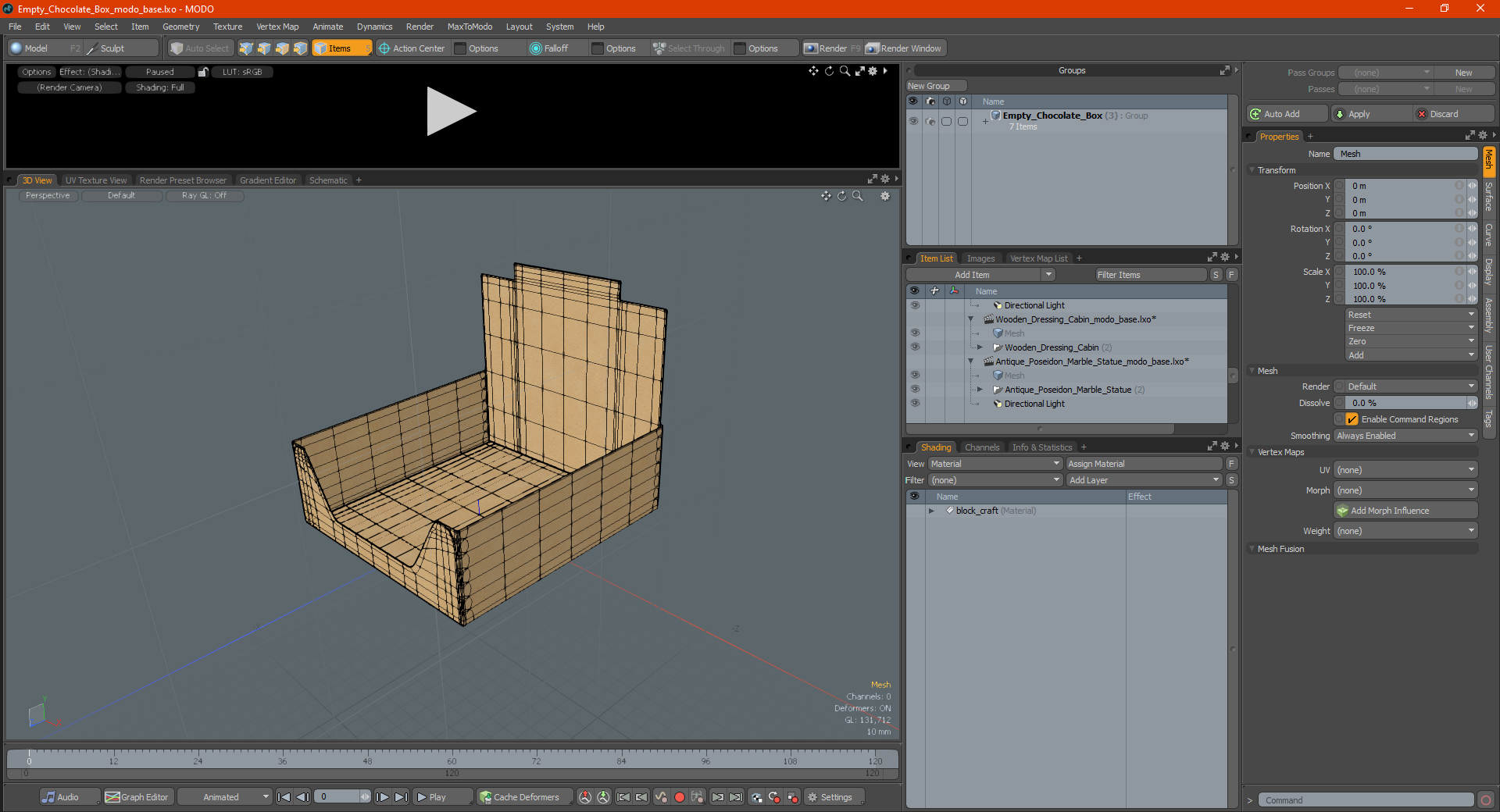Image resolution: width=1500 pixels, height=812 pixels.
Task: Click the Discard button
Action: coord(1454,114)
